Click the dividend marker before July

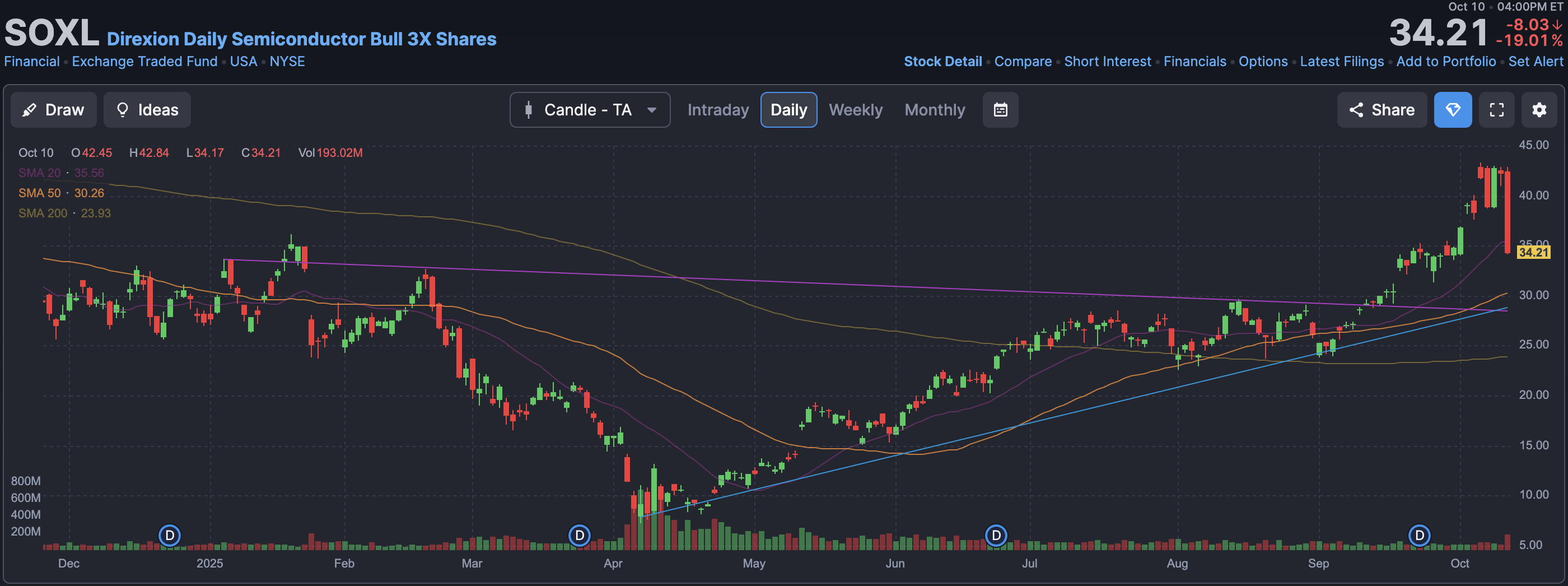[x=996, y=536]
